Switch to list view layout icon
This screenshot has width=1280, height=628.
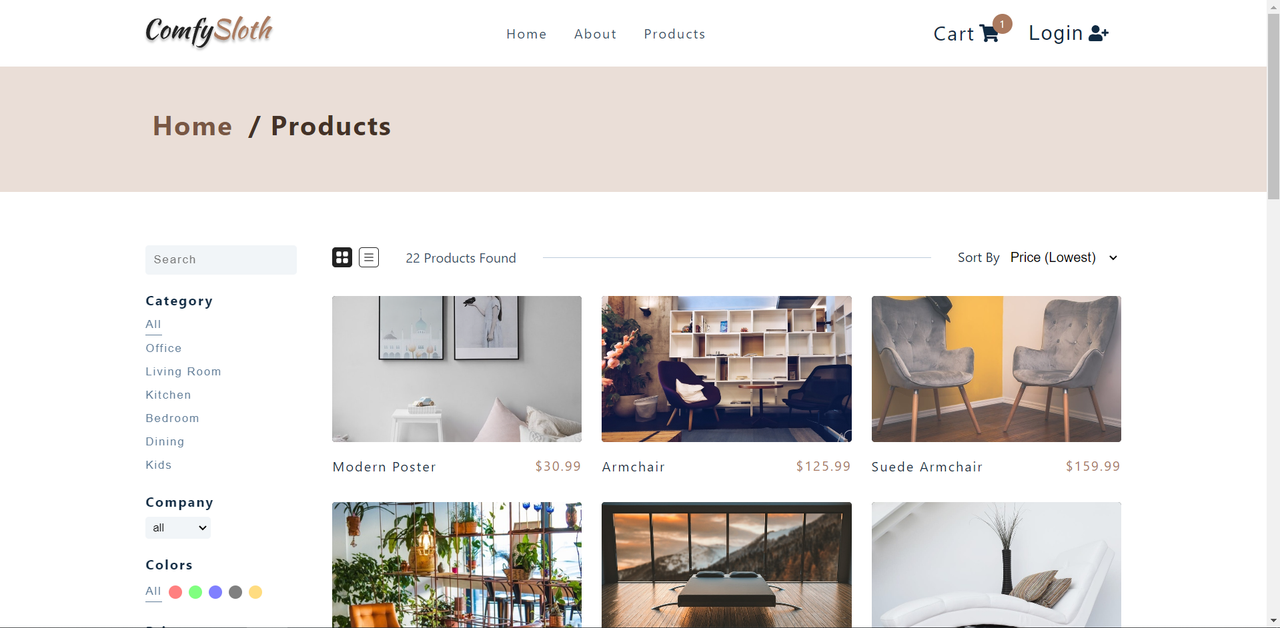coord(369,258)
